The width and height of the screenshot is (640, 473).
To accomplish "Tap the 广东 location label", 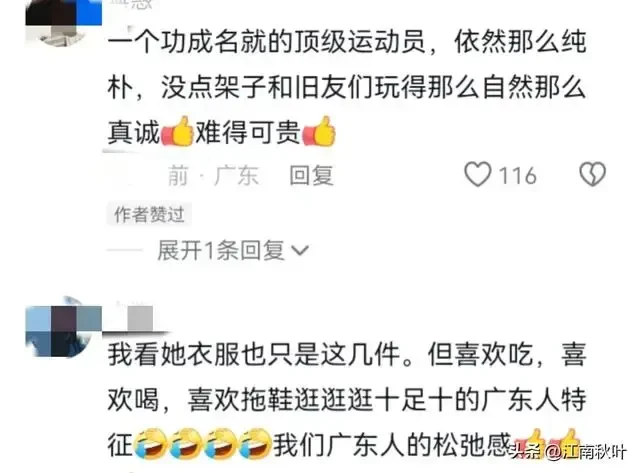I will pos(236,175).
